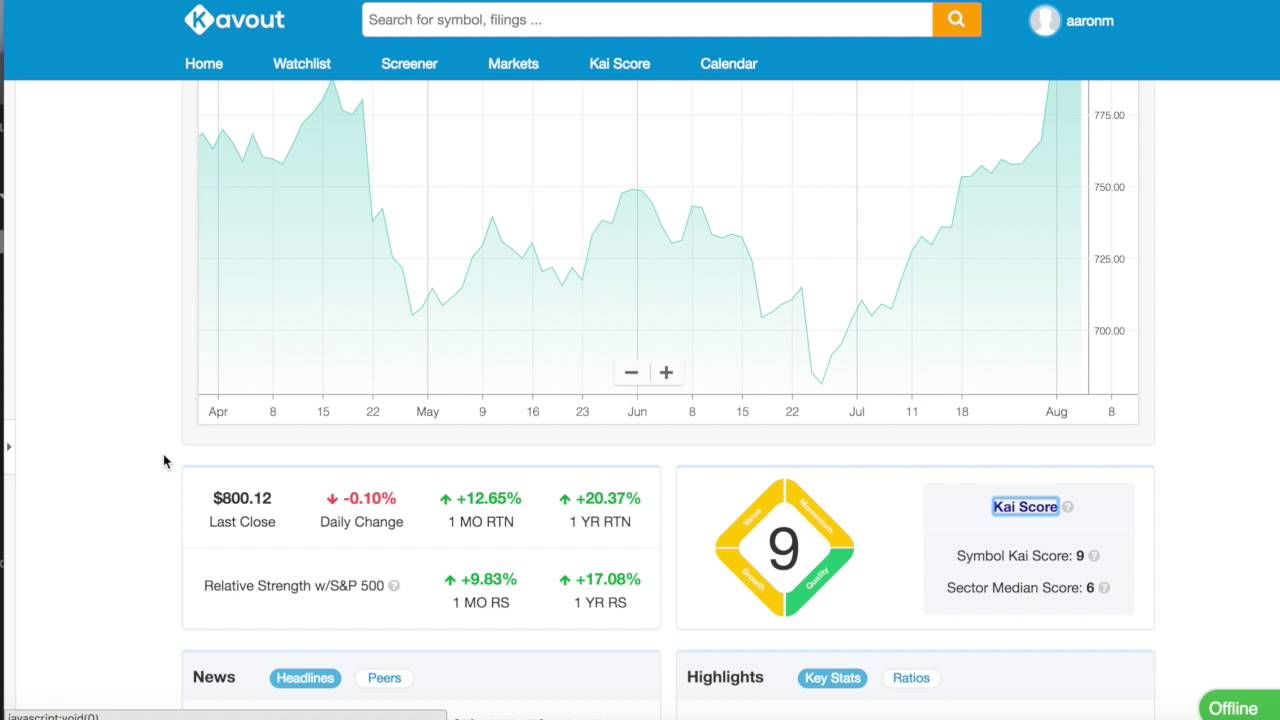Click help icon next to Sector Median Score
The width and height of the screenshot is (1280, 720).
point(1104,588)
